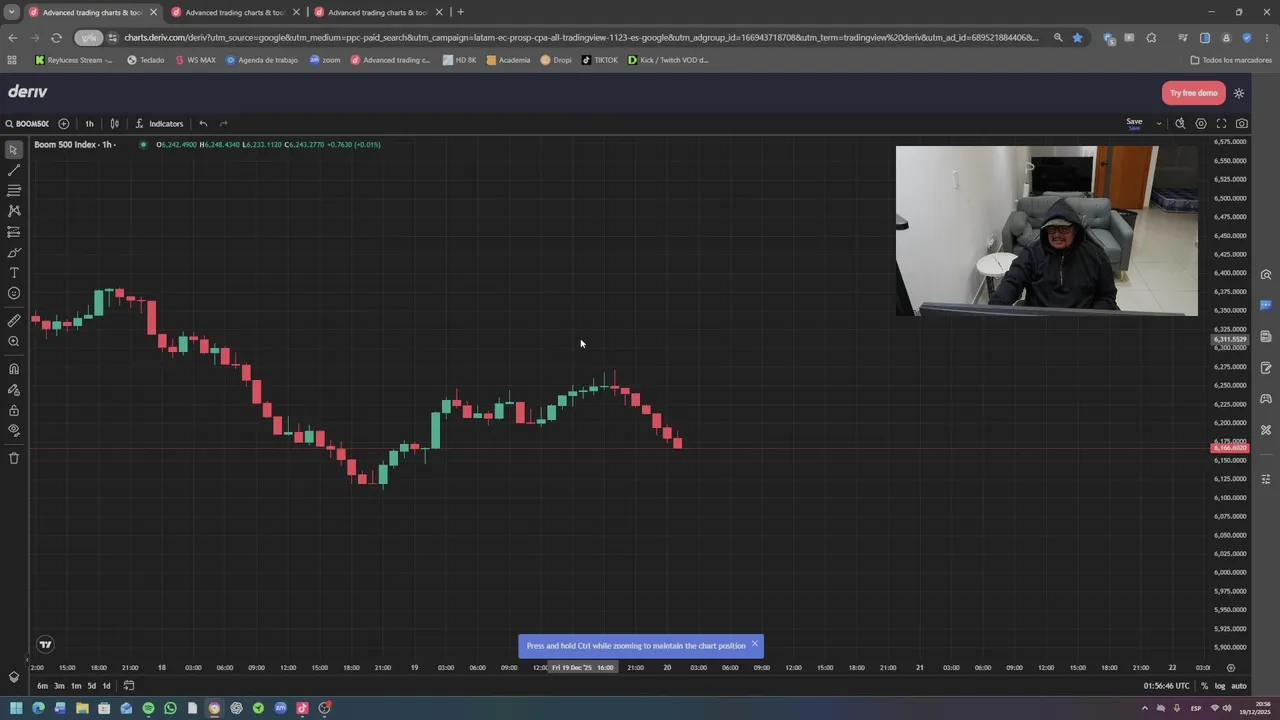
Task: Open the Reyluces Stream bookmark
Action: (74, 60)
